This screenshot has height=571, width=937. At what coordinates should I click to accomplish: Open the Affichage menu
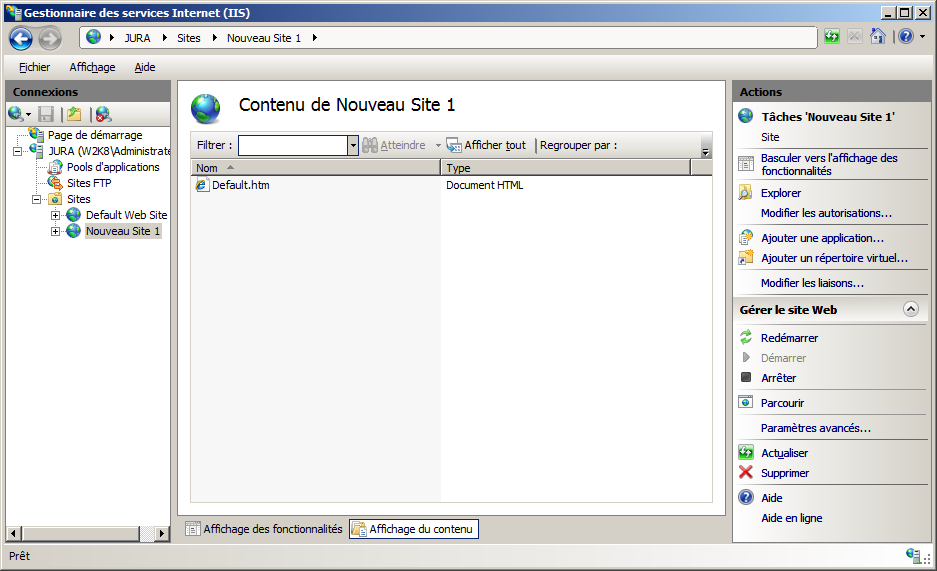click(x=92, y=67)
